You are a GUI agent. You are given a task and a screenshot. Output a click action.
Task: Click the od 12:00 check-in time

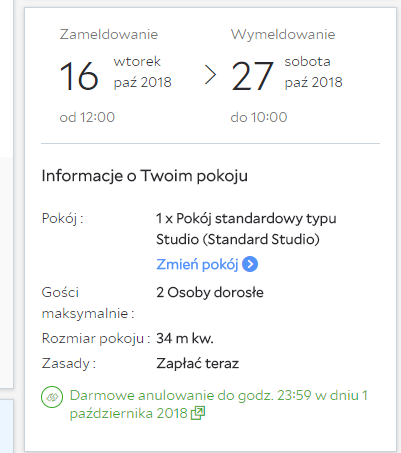click(x=87, y=117)
